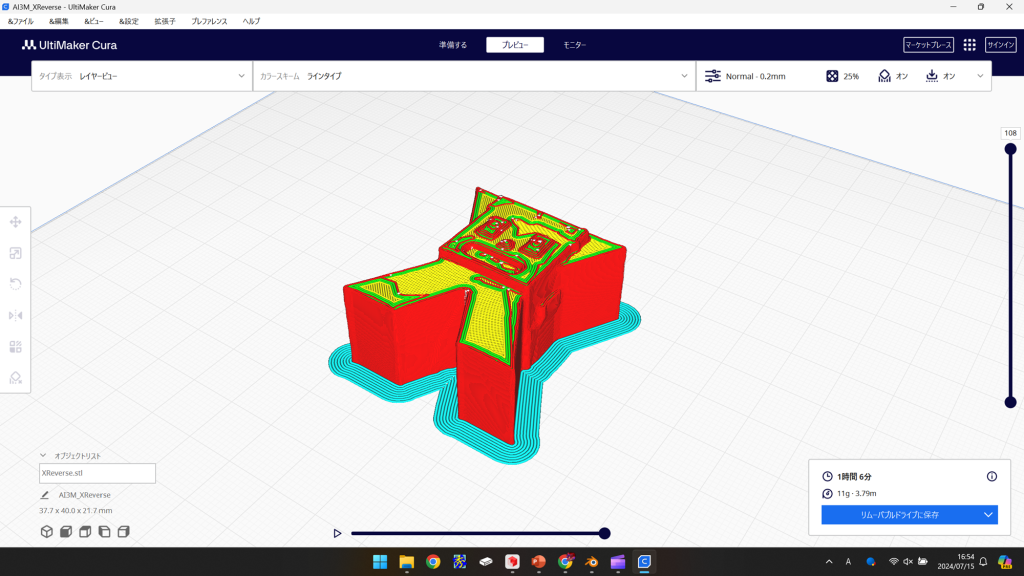The width and height of the screenshot is (1024, 576).
Task: Open the プレファレンス menu
Action: coord(209,22)
